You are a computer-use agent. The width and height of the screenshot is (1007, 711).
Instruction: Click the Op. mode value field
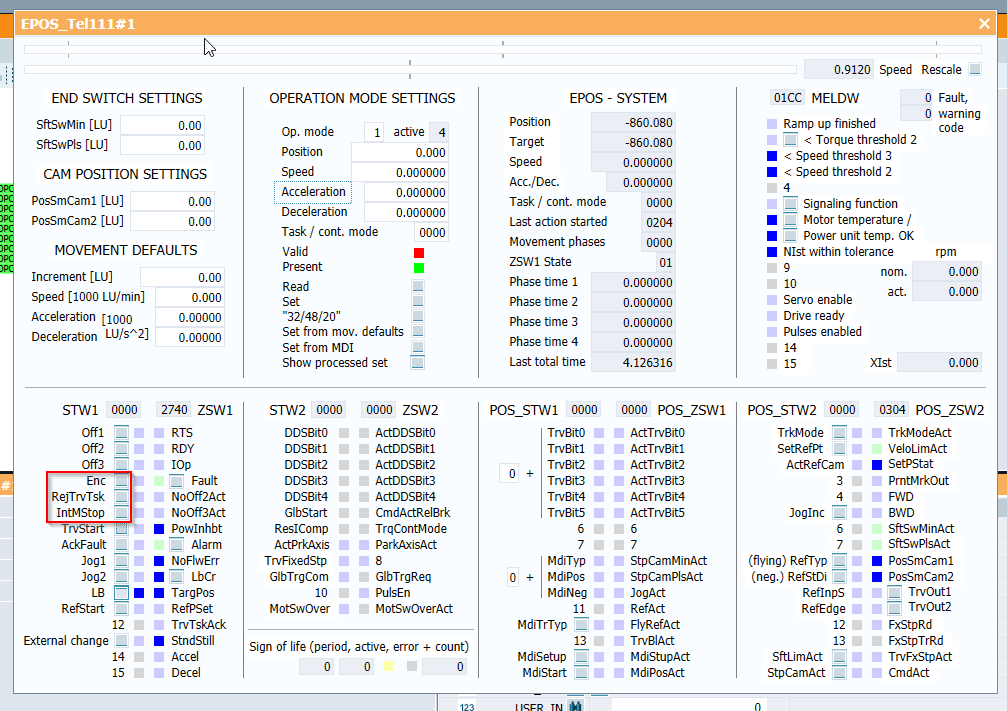pyautogui.click(x=374, y=132)
